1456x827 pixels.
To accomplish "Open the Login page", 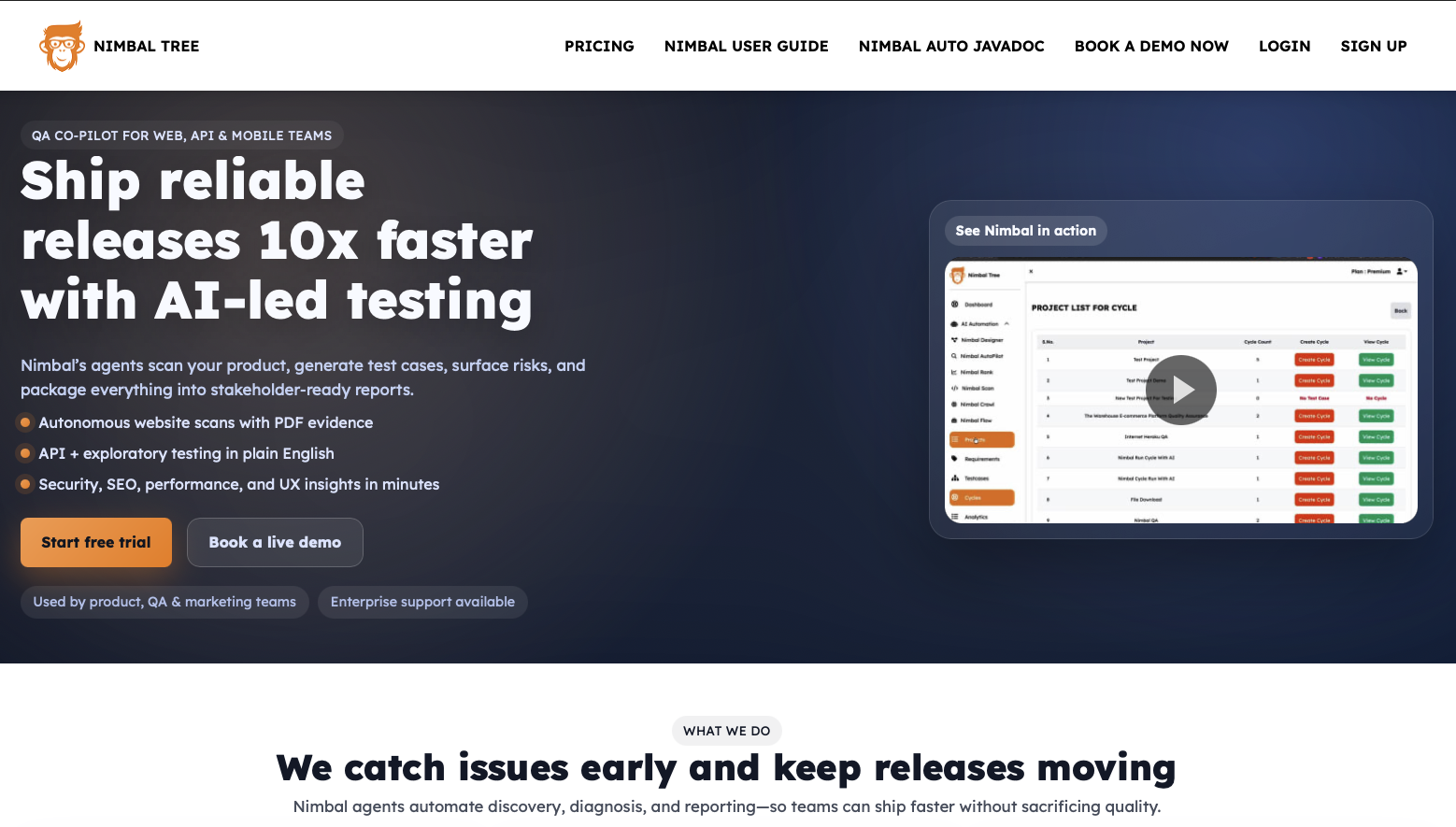I will point(1284,46).
